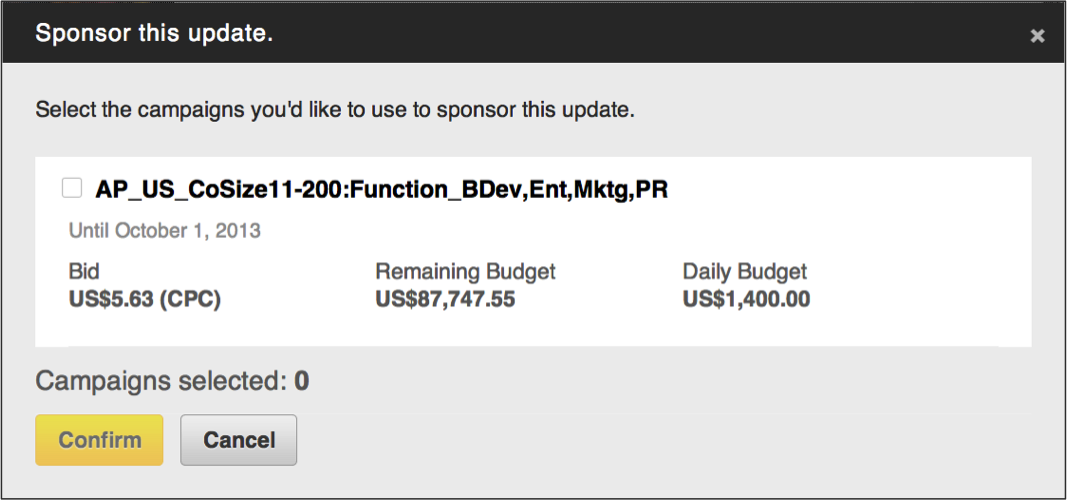Click the 'Select the campaigns' instruction text
The width and height of the screenshot is (1067, 500).
pos(335,110)
